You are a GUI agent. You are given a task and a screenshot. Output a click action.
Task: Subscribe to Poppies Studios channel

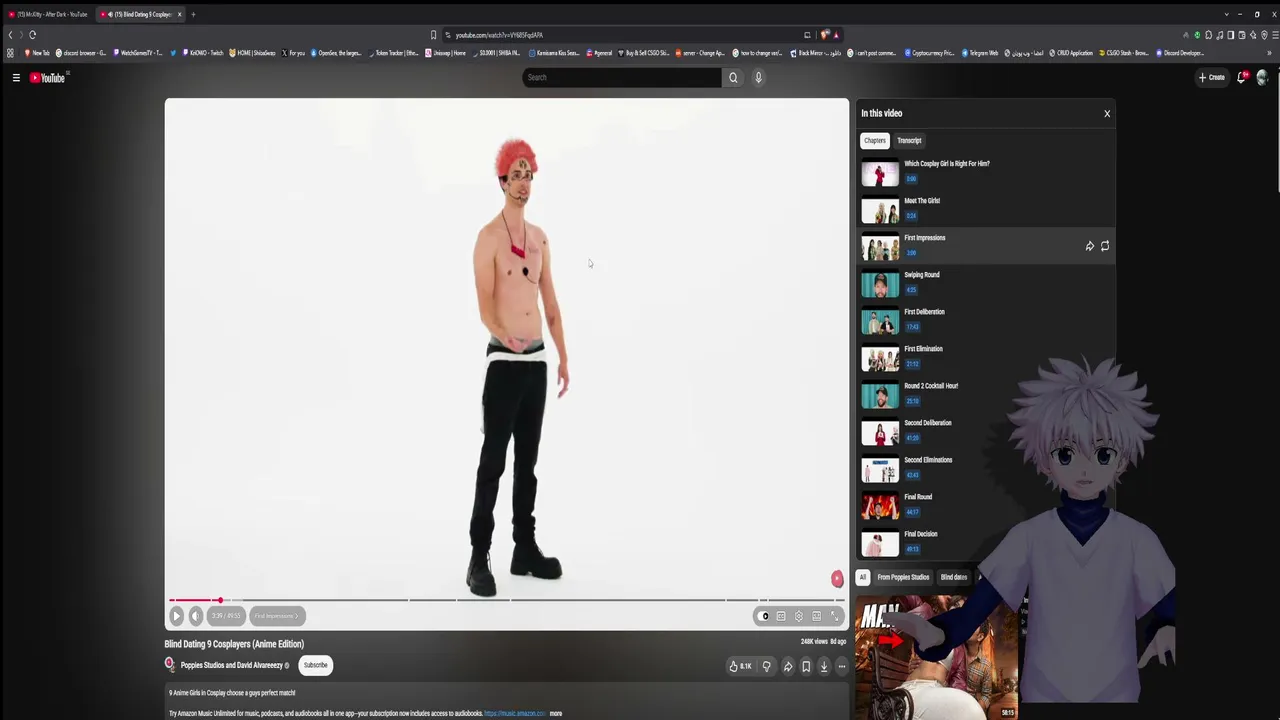(315, 665)
